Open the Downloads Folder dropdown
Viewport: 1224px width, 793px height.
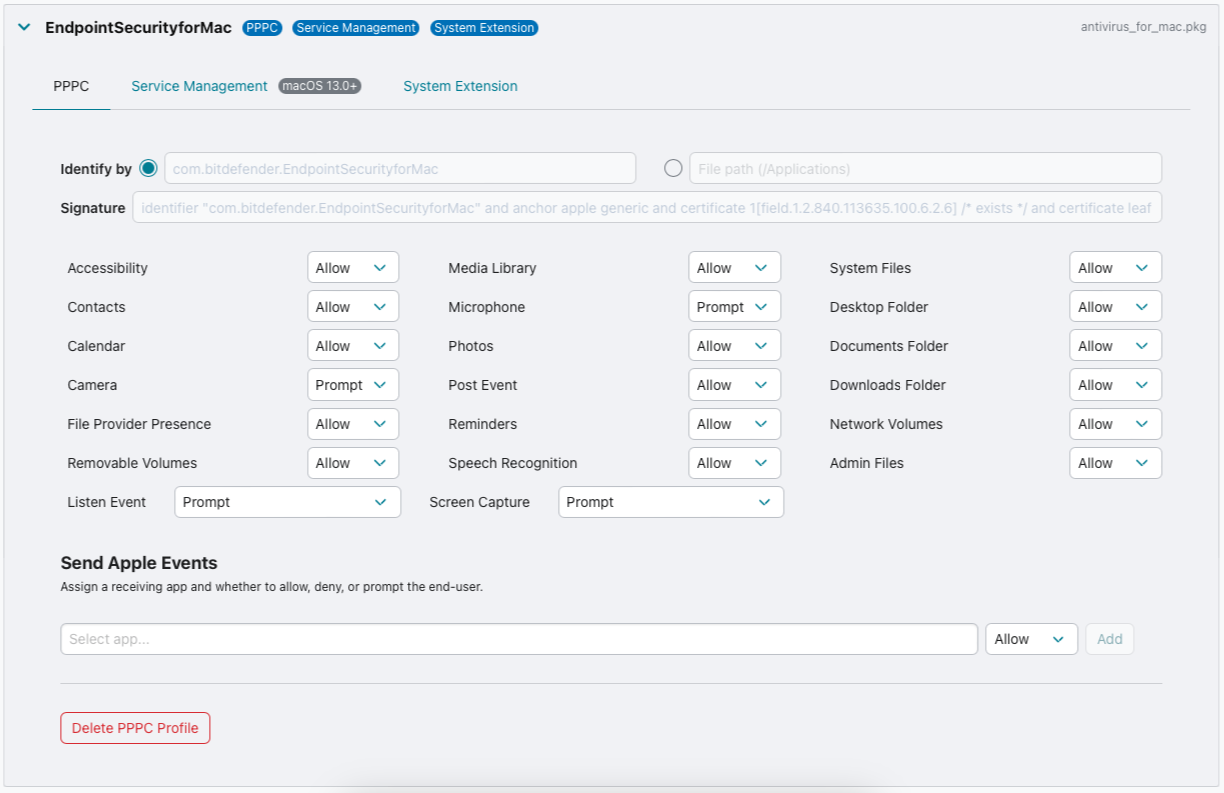(1116, 385)
